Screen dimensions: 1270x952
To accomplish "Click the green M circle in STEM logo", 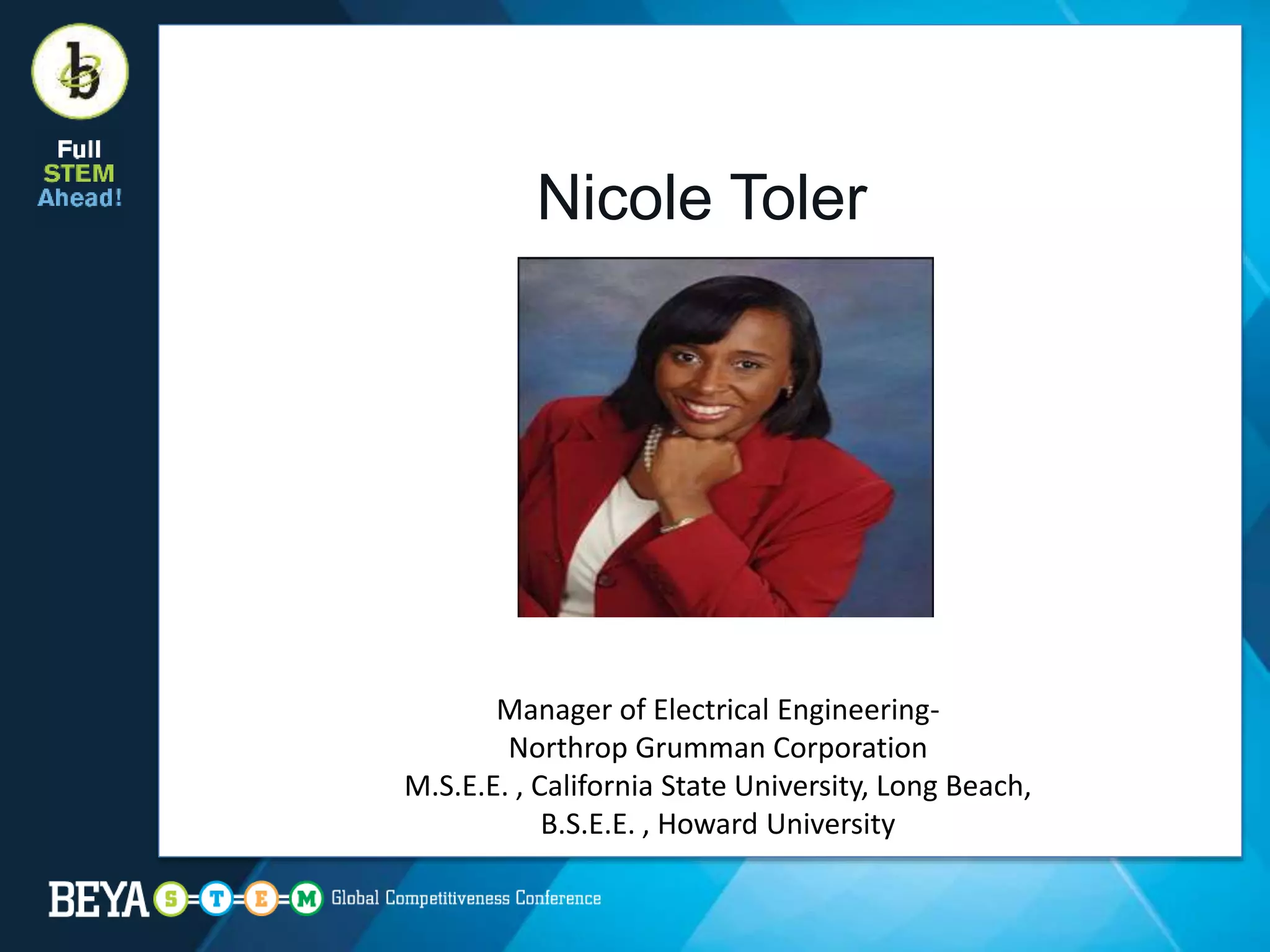I will [306, 899].
